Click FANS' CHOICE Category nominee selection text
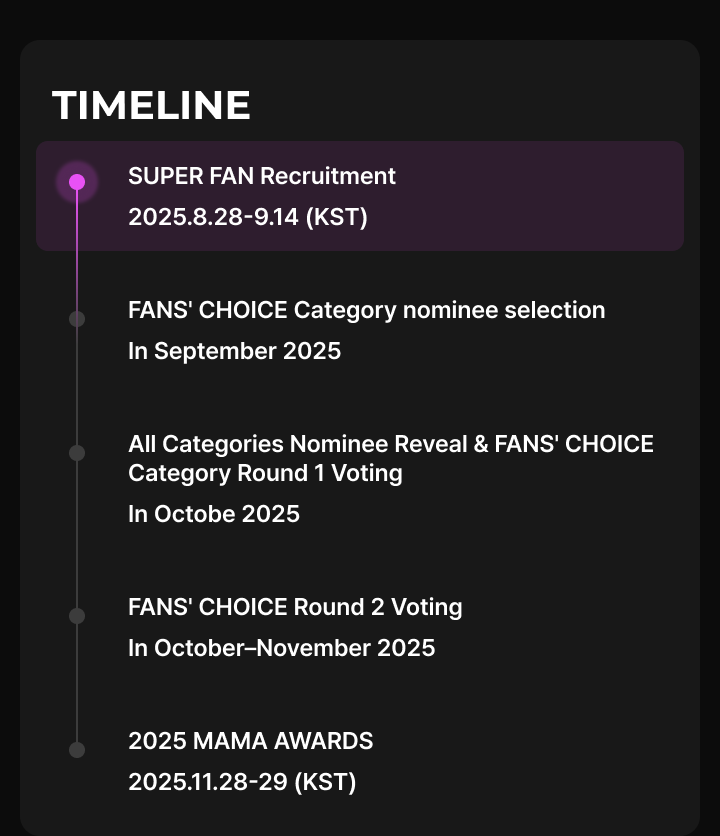720x836 pixels. point(366,310)
